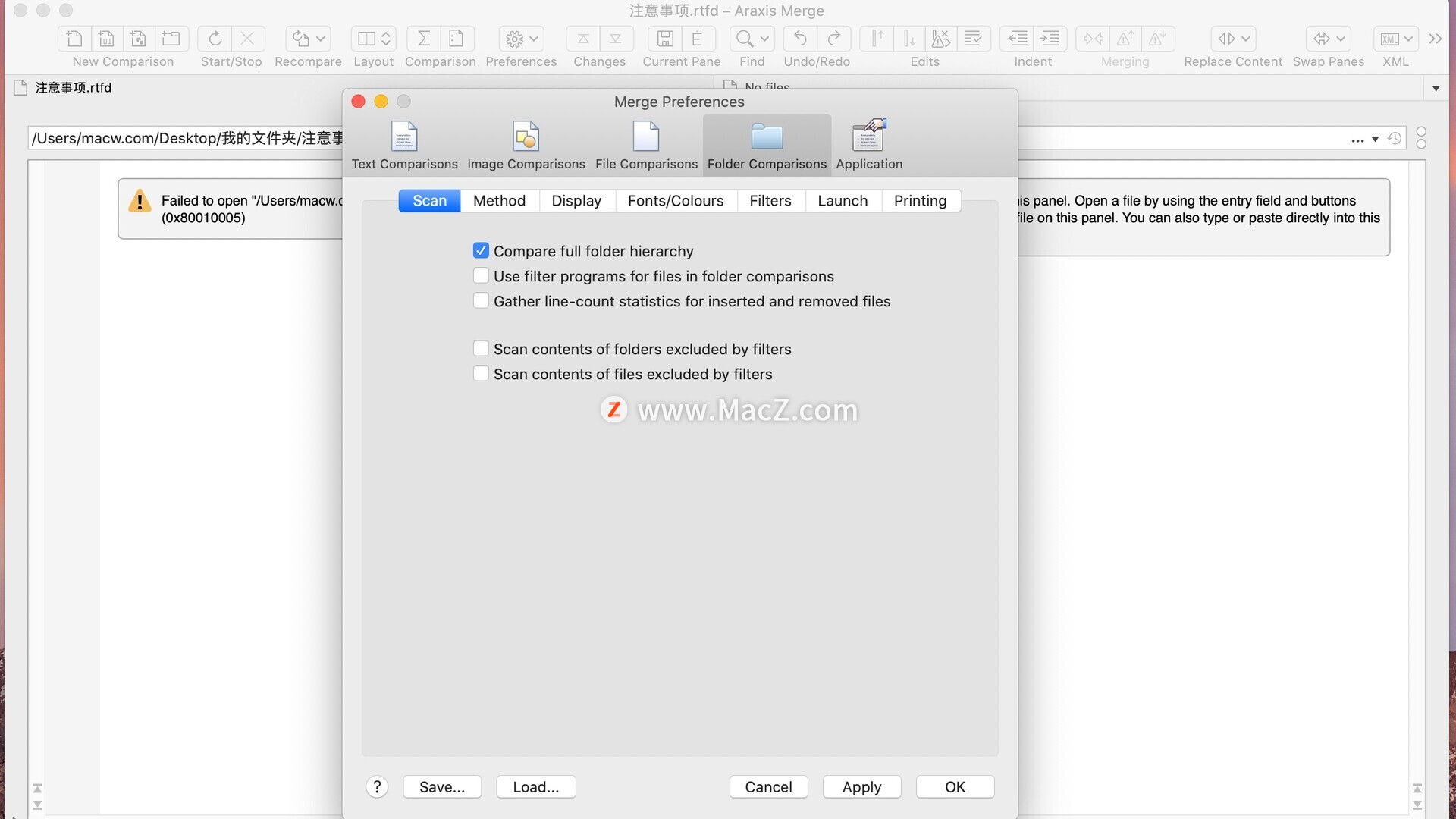1456x819 pixels.
Task: Enable Gather line-count statistics option
Action: click(481, 300)
